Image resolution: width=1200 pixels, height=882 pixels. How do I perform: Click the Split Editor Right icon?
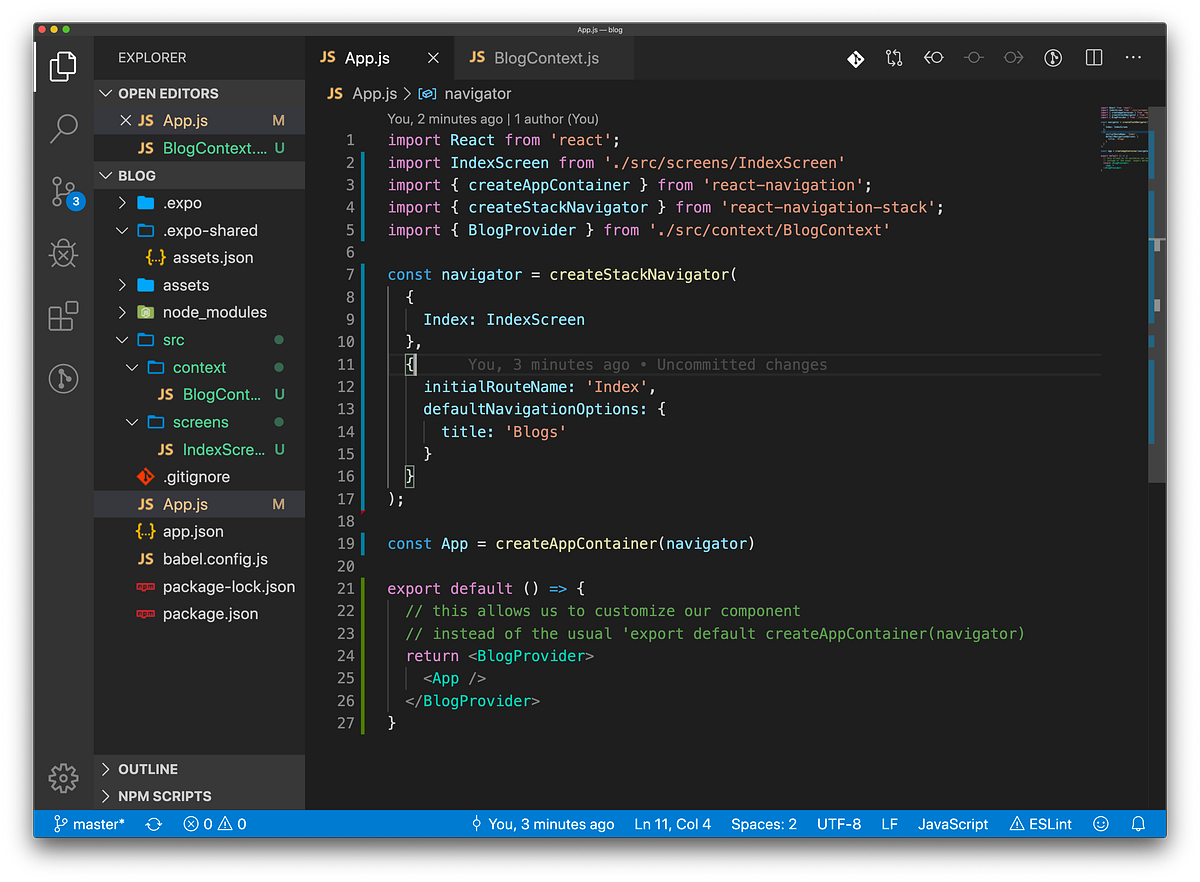click(1094, 58)
